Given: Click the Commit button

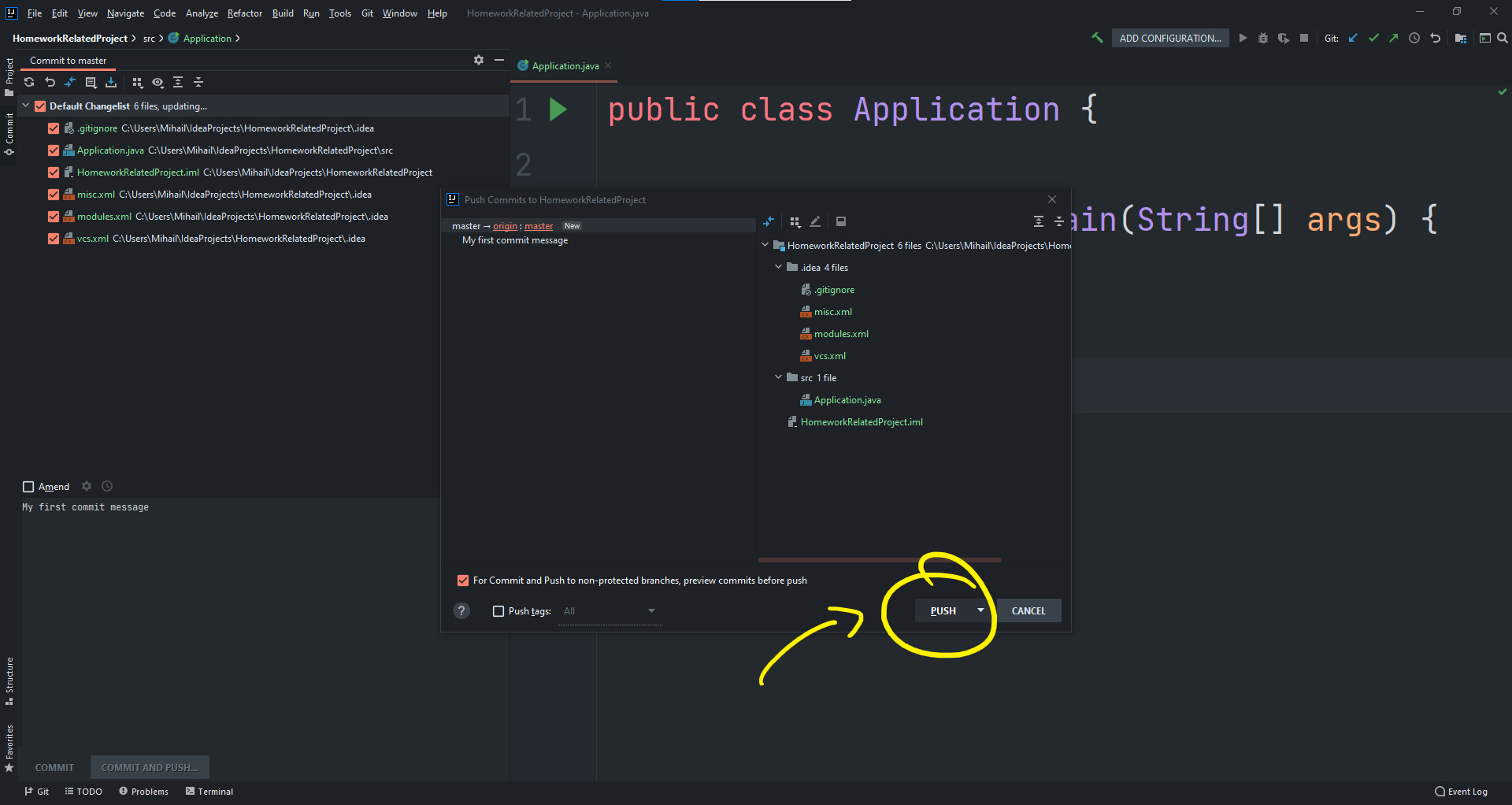Looking at the screenshot, I should tap(54, 767).
